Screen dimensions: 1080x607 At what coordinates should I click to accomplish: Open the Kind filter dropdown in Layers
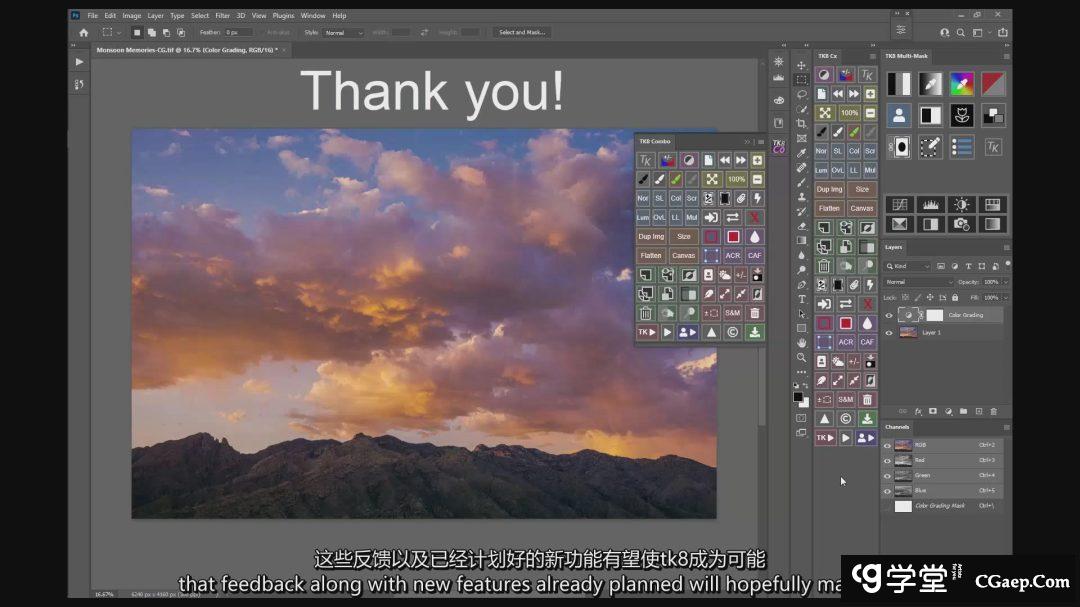[912, 267]
